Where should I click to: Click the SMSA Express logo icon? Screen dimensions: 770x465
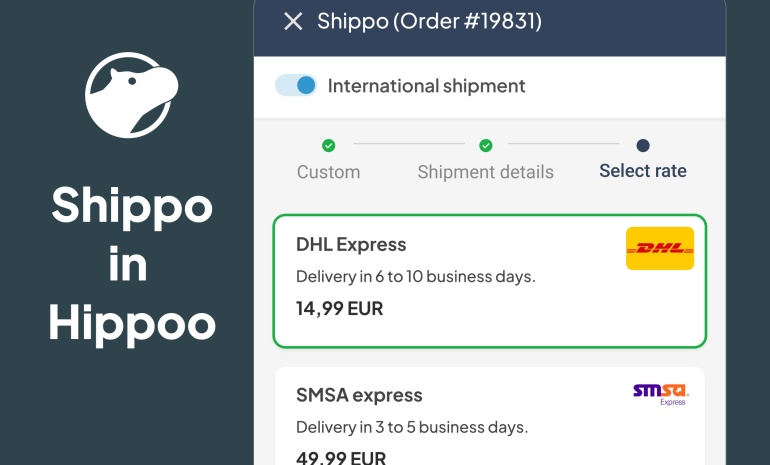pos(661,395)
